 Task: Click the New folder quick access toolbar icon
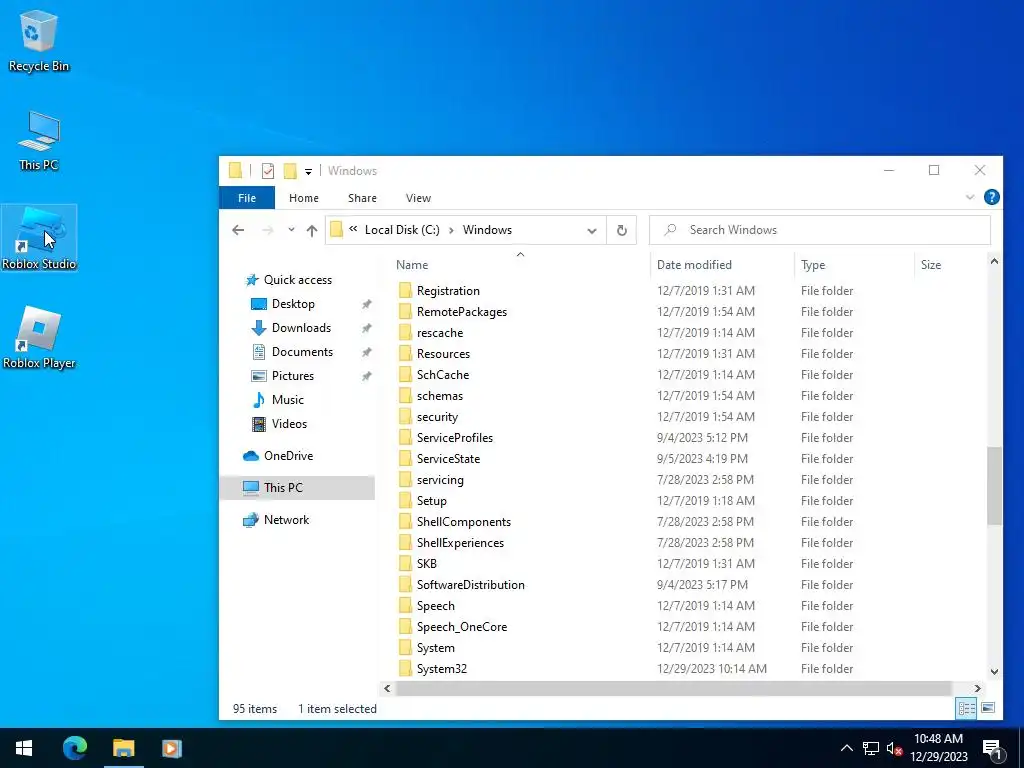pos(290,171)
